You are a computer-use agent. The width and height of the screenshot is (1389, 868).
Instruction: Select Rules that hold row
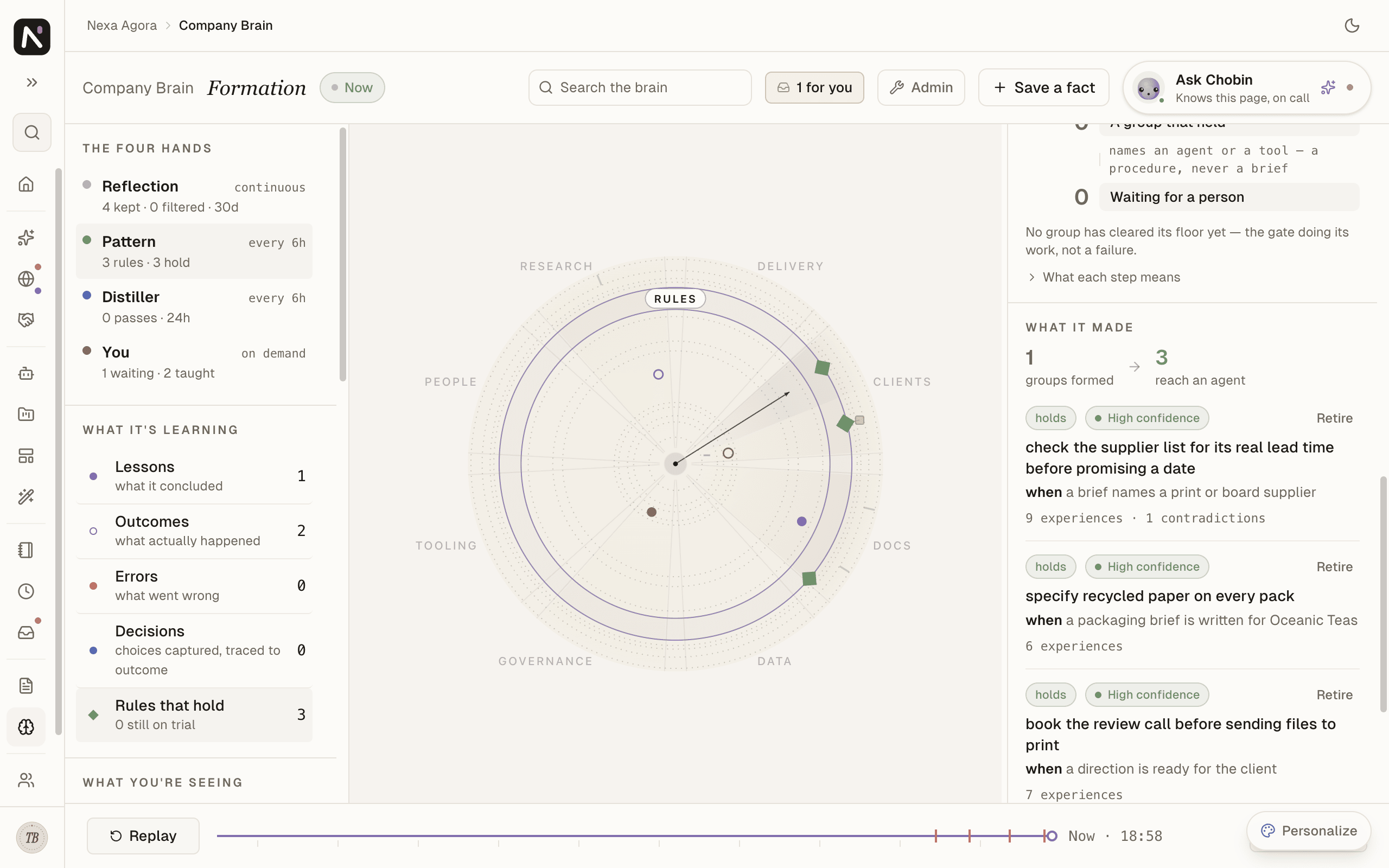coord(194,714)
